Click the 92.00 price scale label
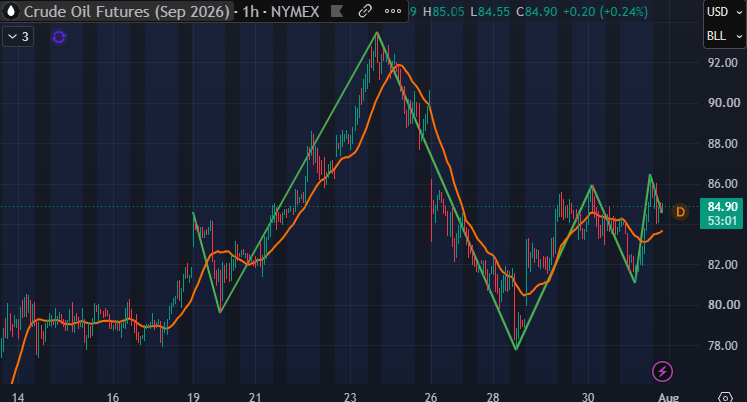Image resolution: width=747 pixels, height=402 pixels. [x=724, y=62]
